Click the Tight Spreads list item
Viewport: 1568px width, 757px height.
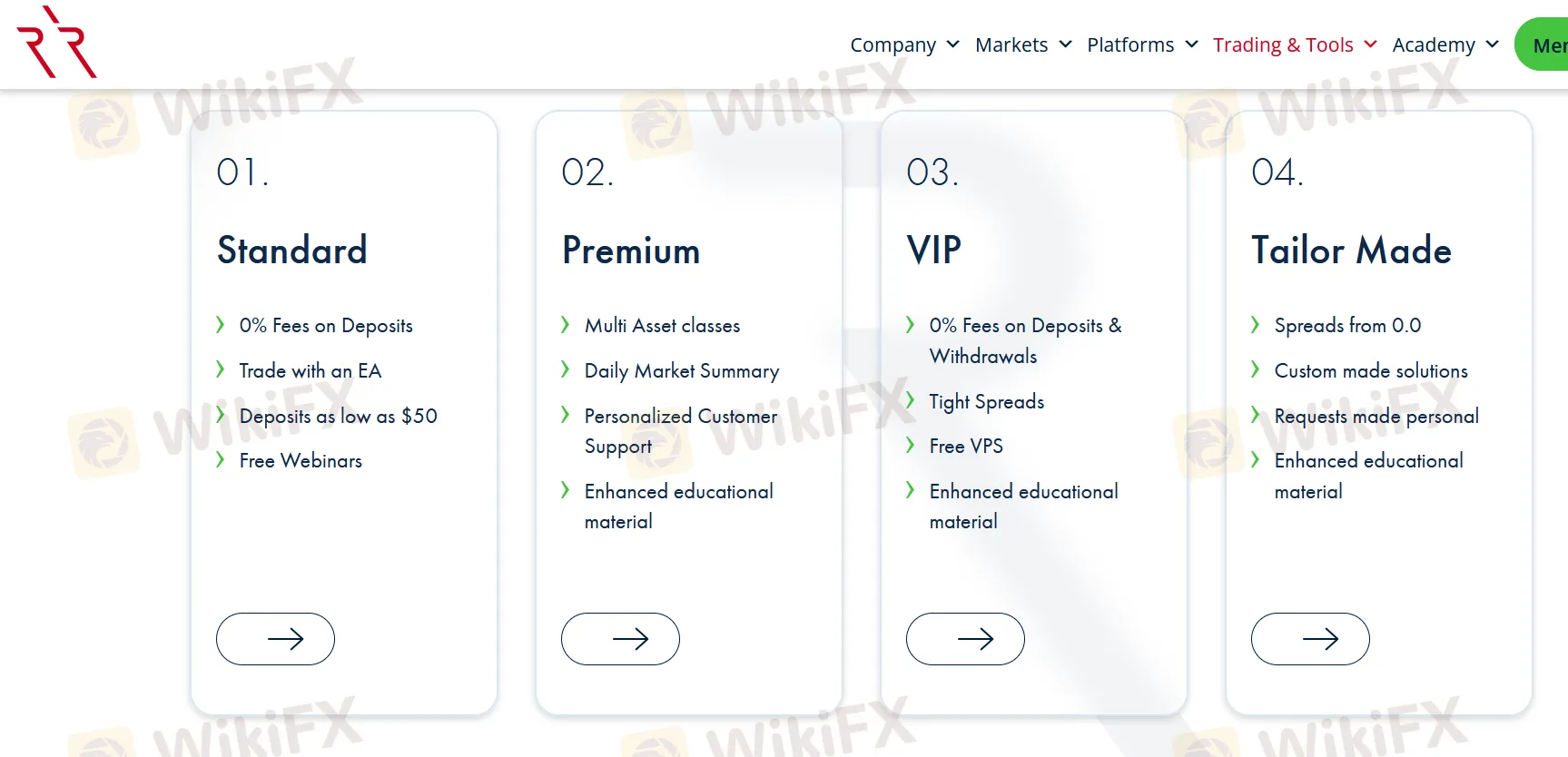click(x=987, y=402)
